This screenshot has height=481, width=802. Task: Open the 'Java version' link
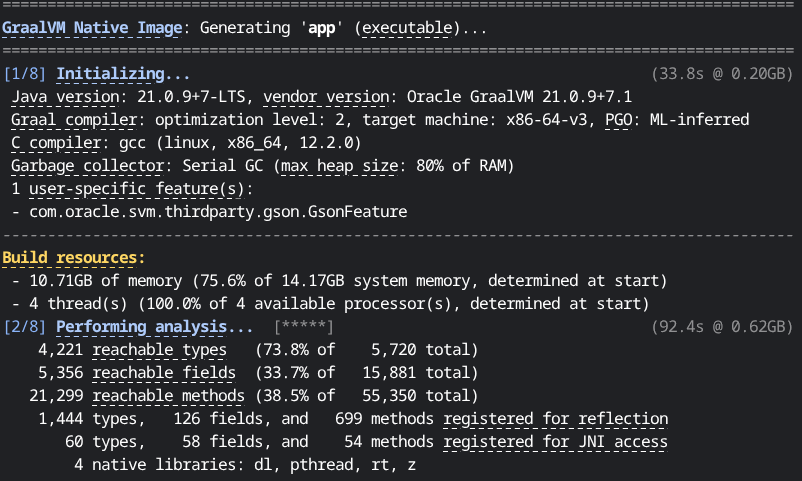65,97
